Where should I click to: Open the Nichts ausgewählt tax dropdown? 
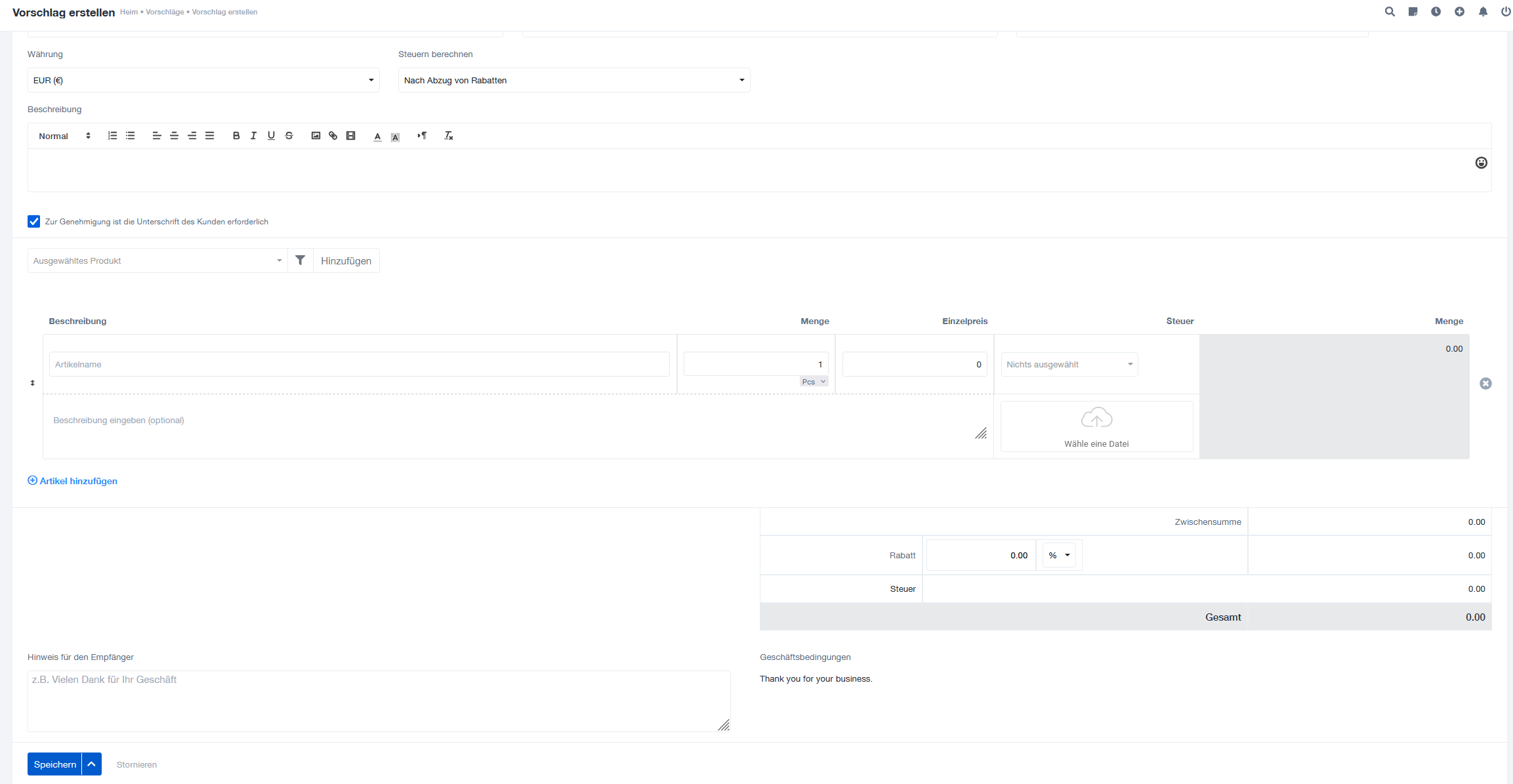coord(1069,365)
